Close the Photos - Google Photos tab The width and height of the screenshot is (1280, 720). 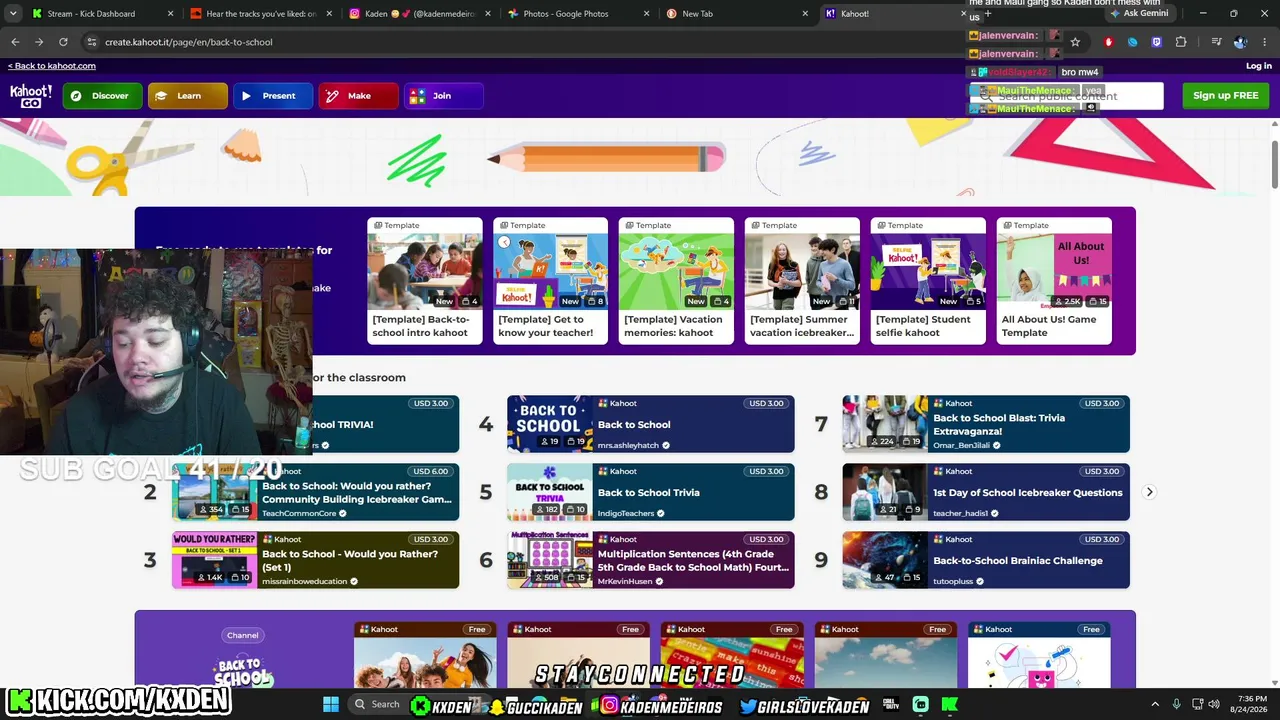[x=646, y=14]
